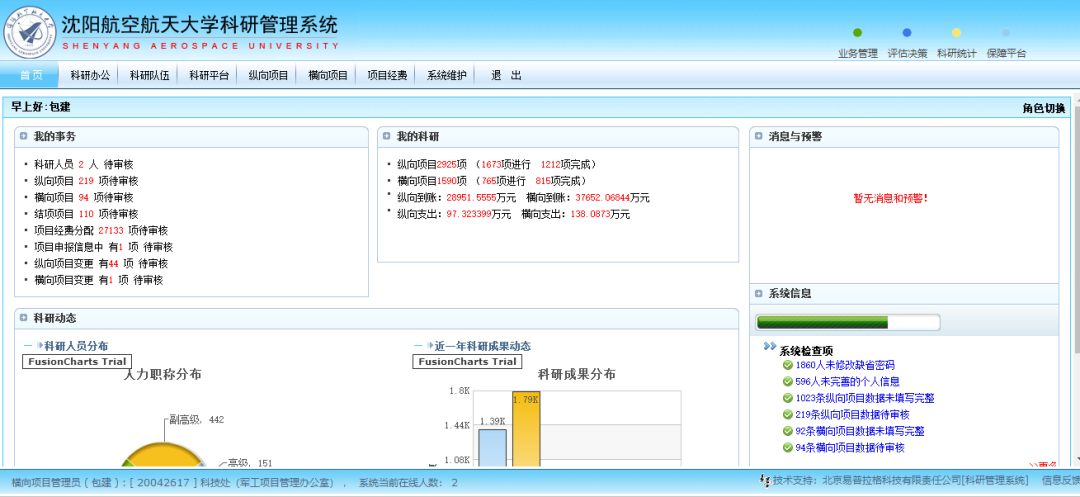Click 科研人员分布 heading text
The width and height of the screenshot is (1080, 497).
(76, 346)
